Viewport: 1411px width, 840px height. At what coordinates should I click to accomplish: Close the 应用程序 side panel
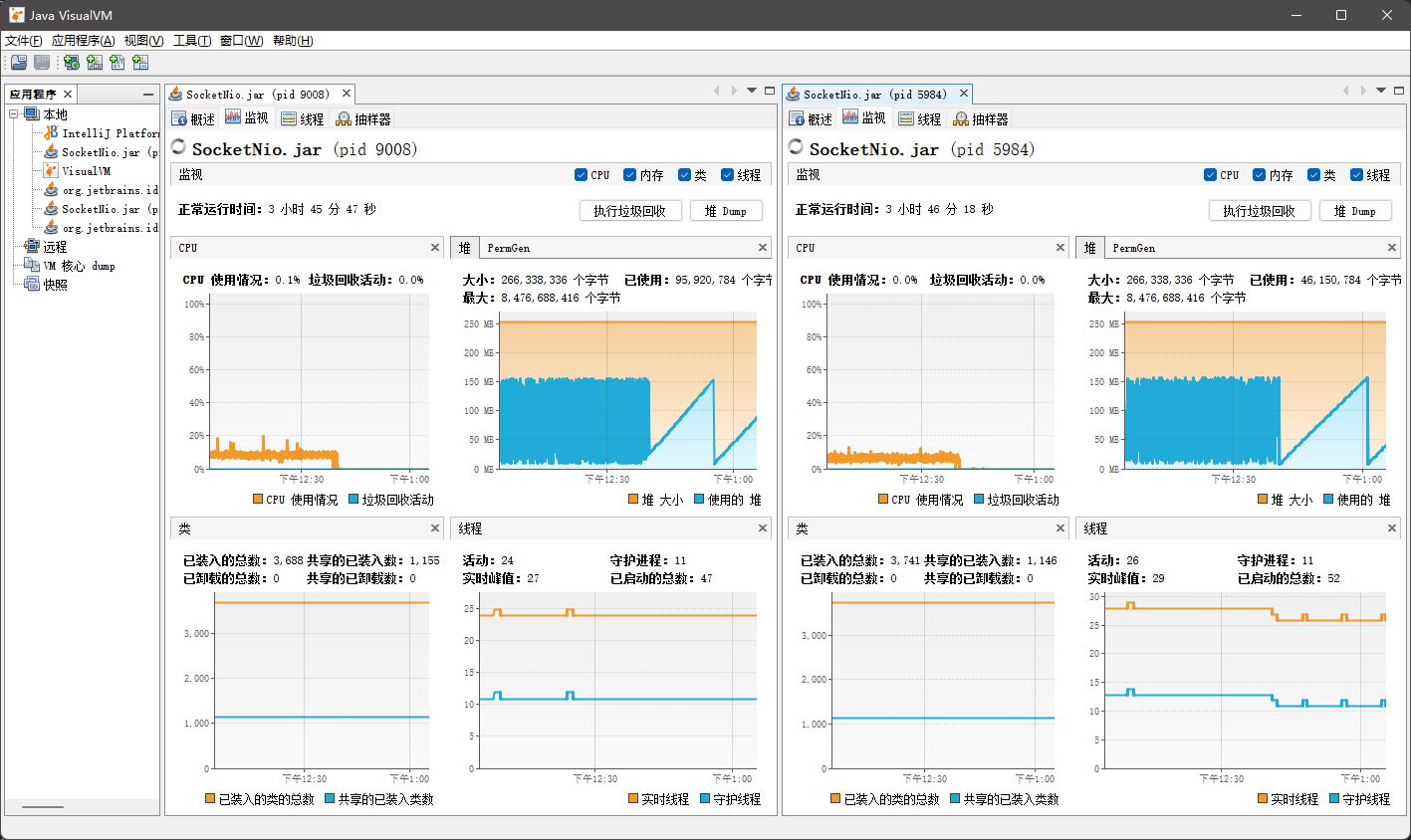(x=68, y=95)
